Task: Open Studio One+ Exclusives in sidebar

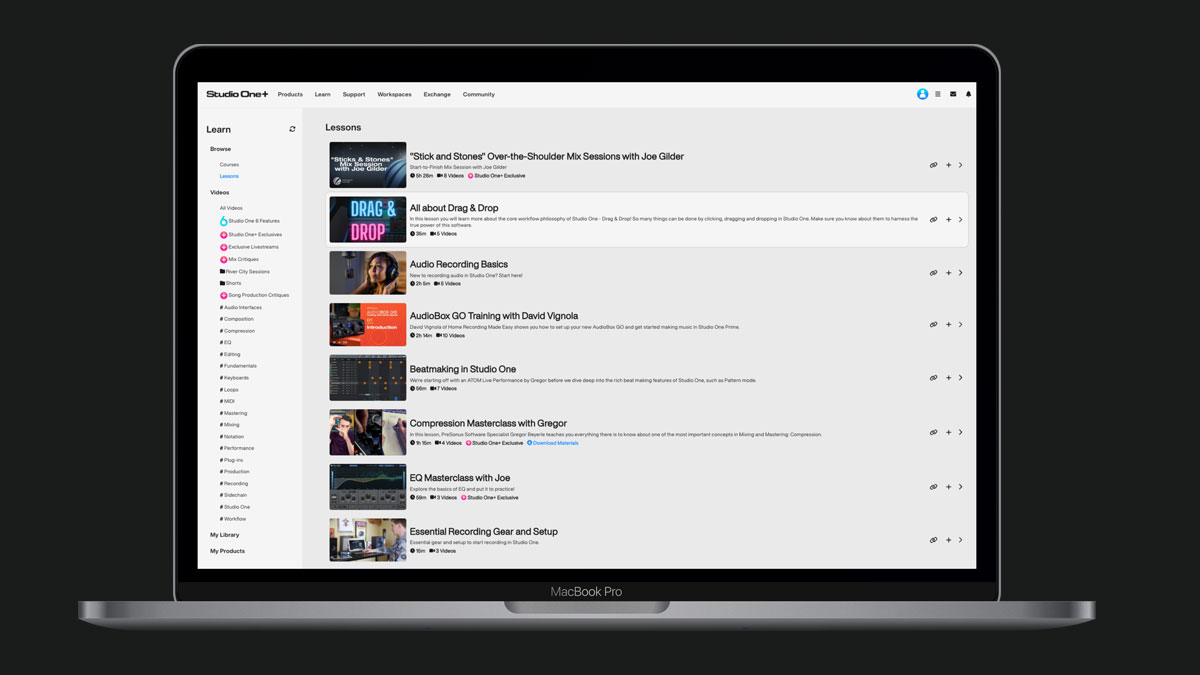Action: 251,235
